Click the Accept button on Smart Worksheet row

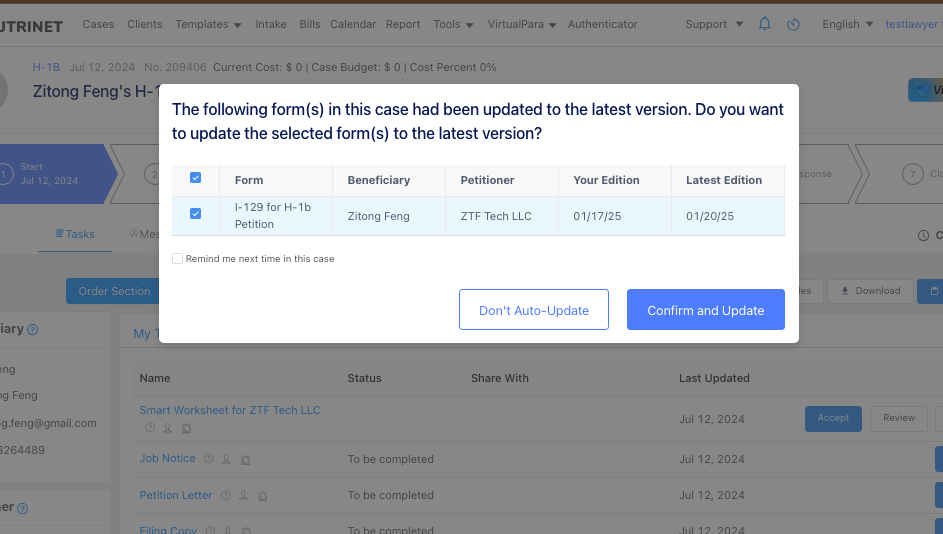point(833,419)
